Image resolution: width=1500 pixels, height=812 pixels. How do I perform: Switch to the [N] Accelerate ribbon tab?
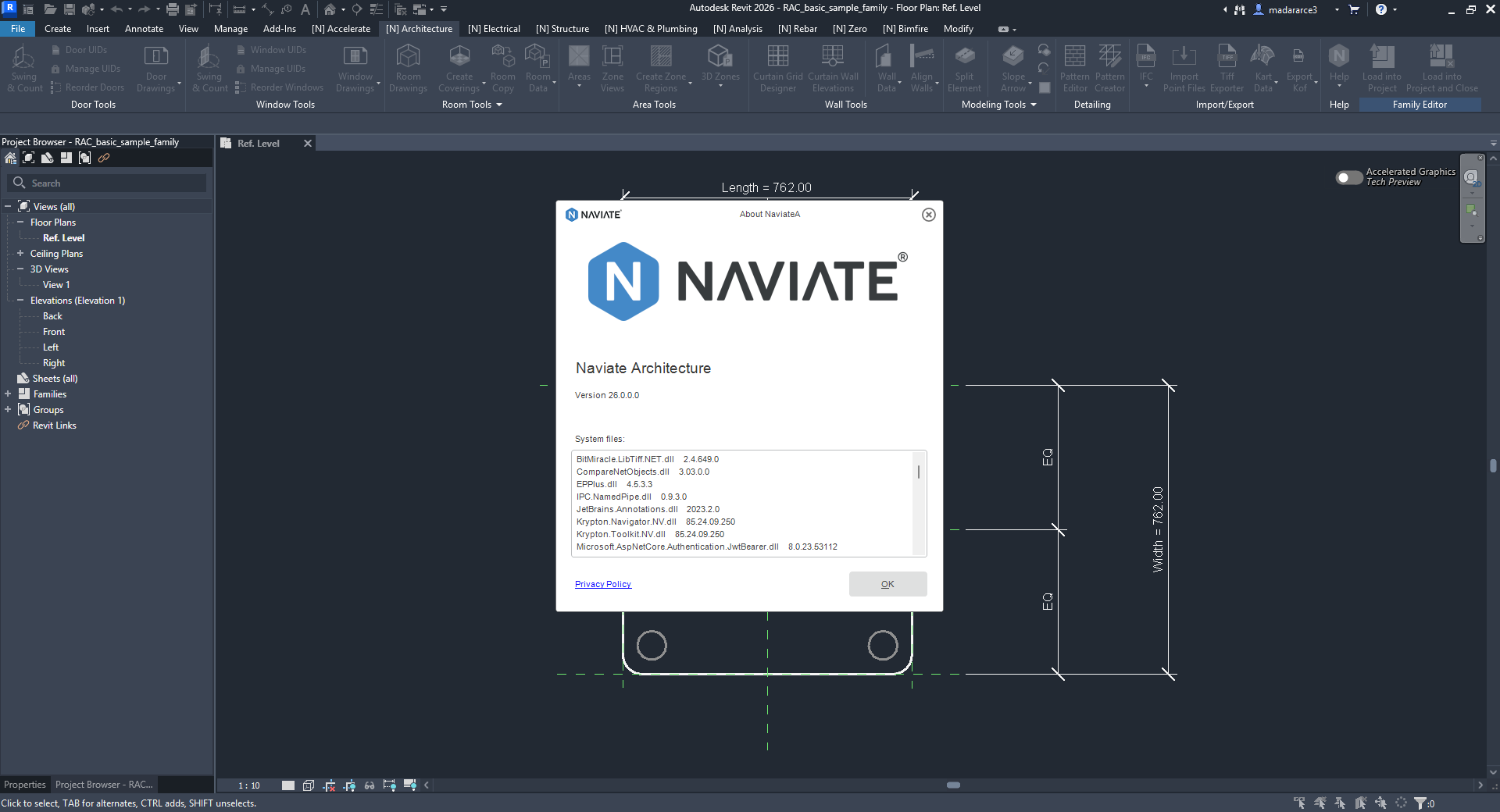tap(341, 29)
